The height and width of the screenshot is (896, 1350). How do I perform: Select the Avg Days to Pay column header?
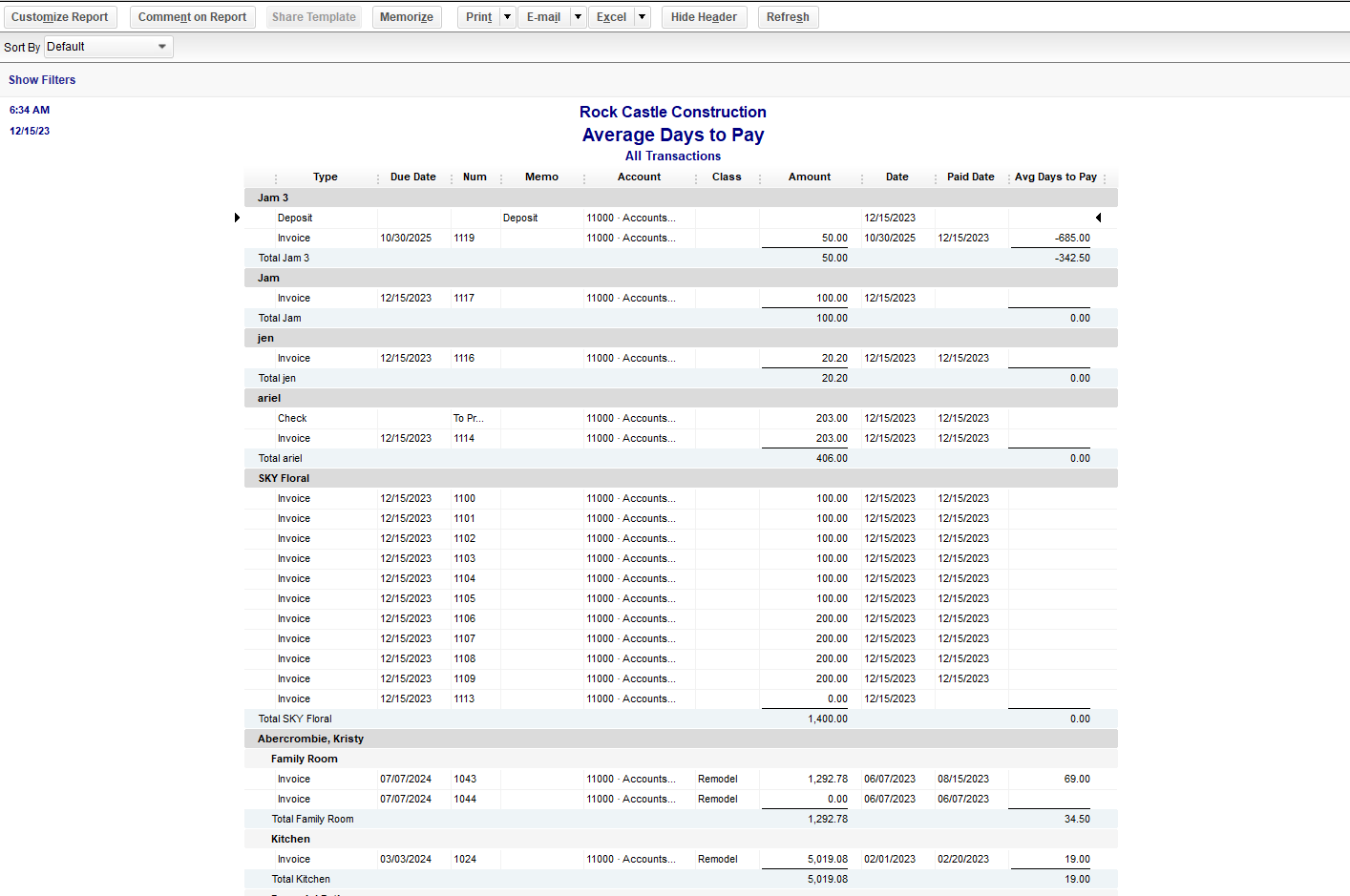click(x=1055, y=177)
